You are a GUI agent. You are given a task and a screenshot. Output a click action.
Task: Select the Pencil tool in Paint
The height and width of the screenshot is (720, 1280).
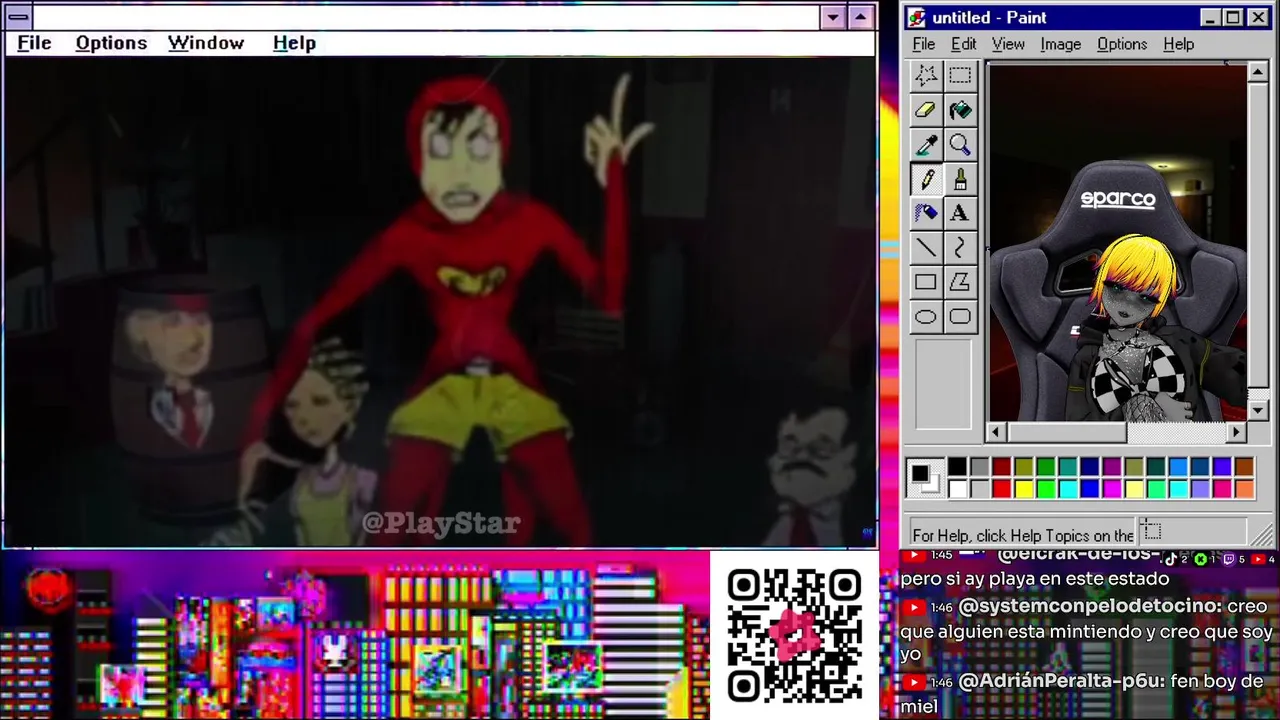[x=926, y=179]
